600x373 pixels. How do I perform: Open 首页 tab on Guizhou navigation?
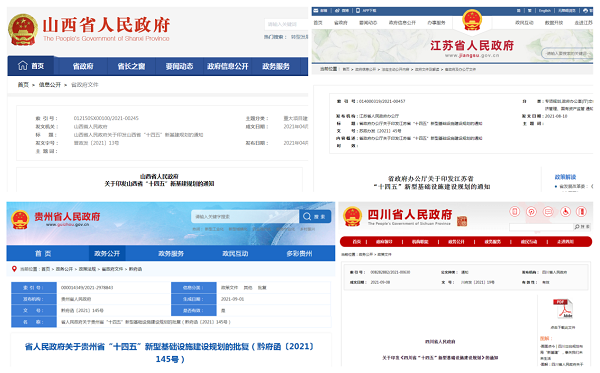[43, 253]
